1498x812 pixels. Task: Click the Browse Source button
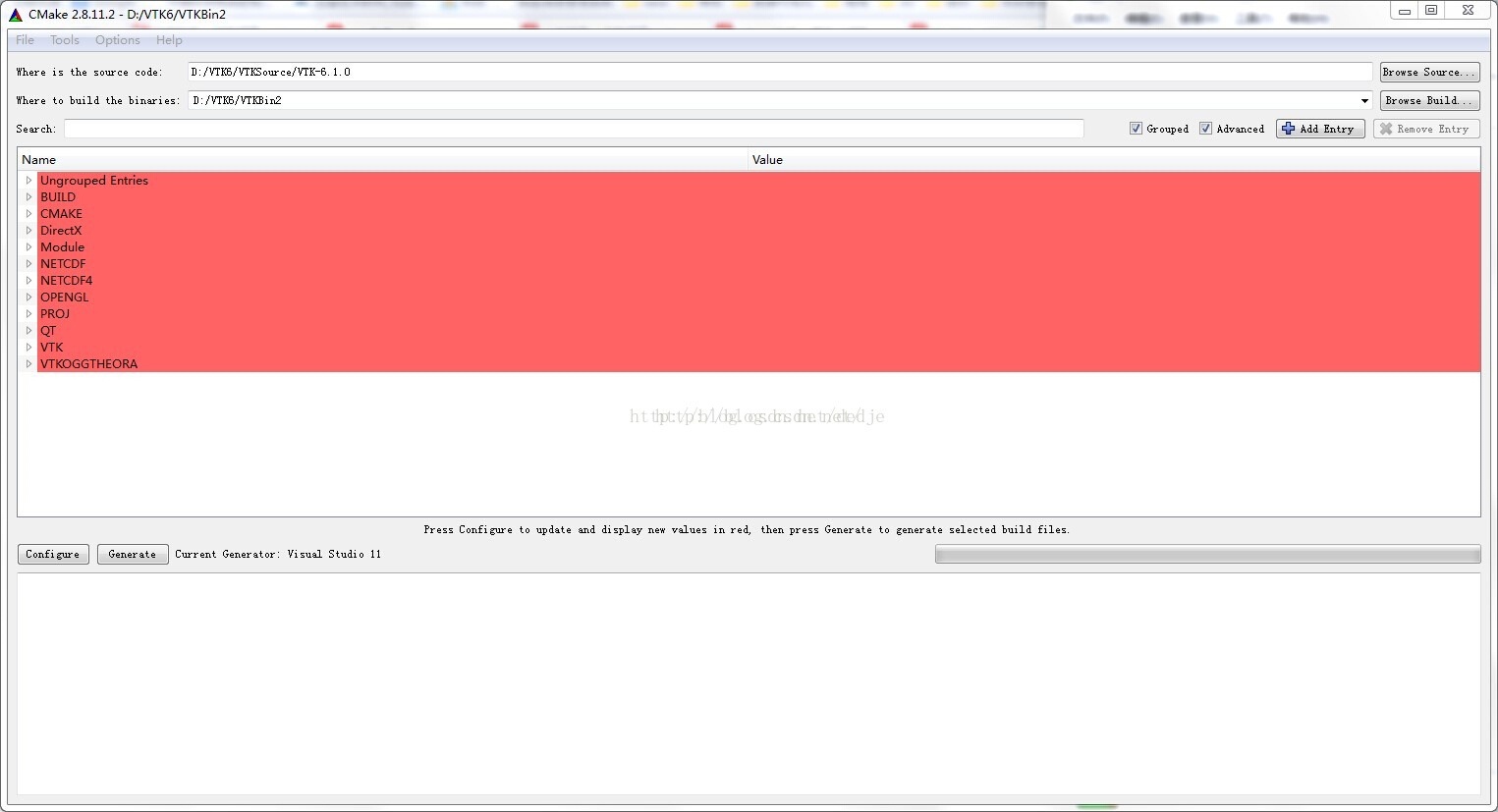pyautogui.click(x=1429, y=73)
